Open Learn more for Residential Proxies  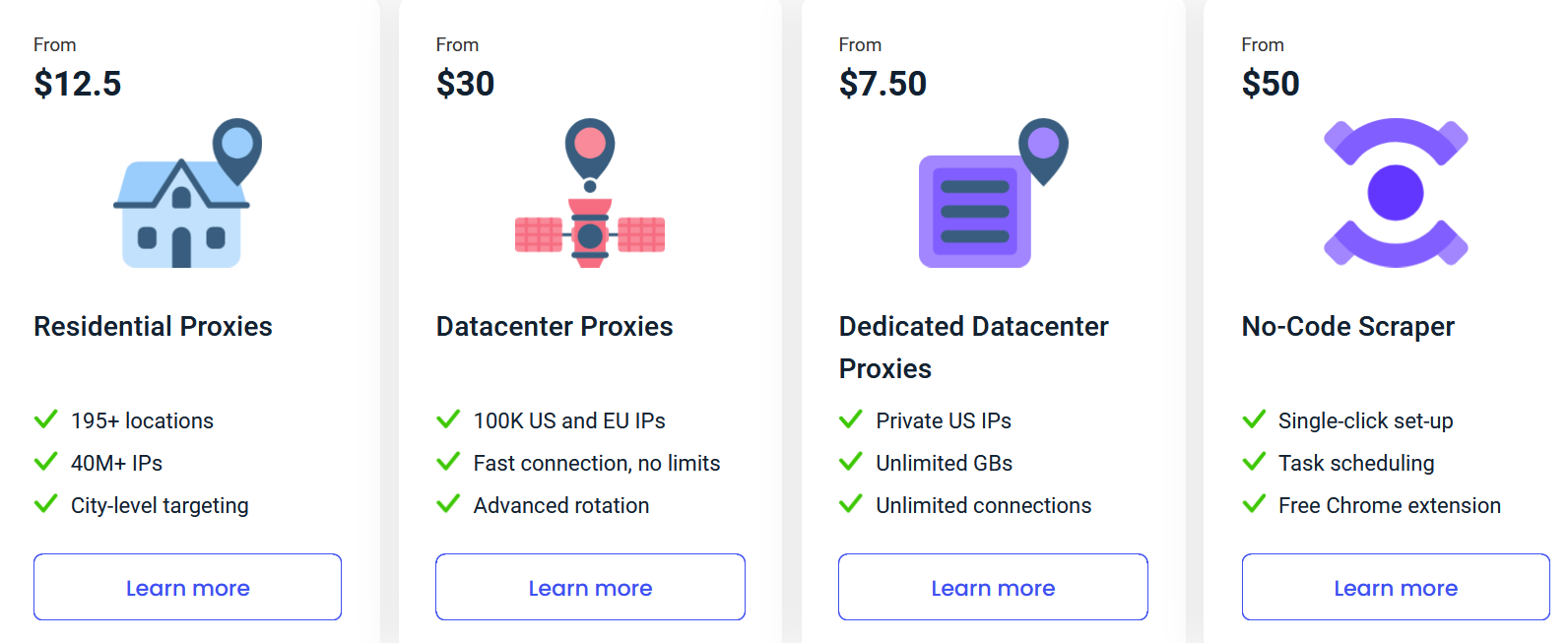[187, 587]
